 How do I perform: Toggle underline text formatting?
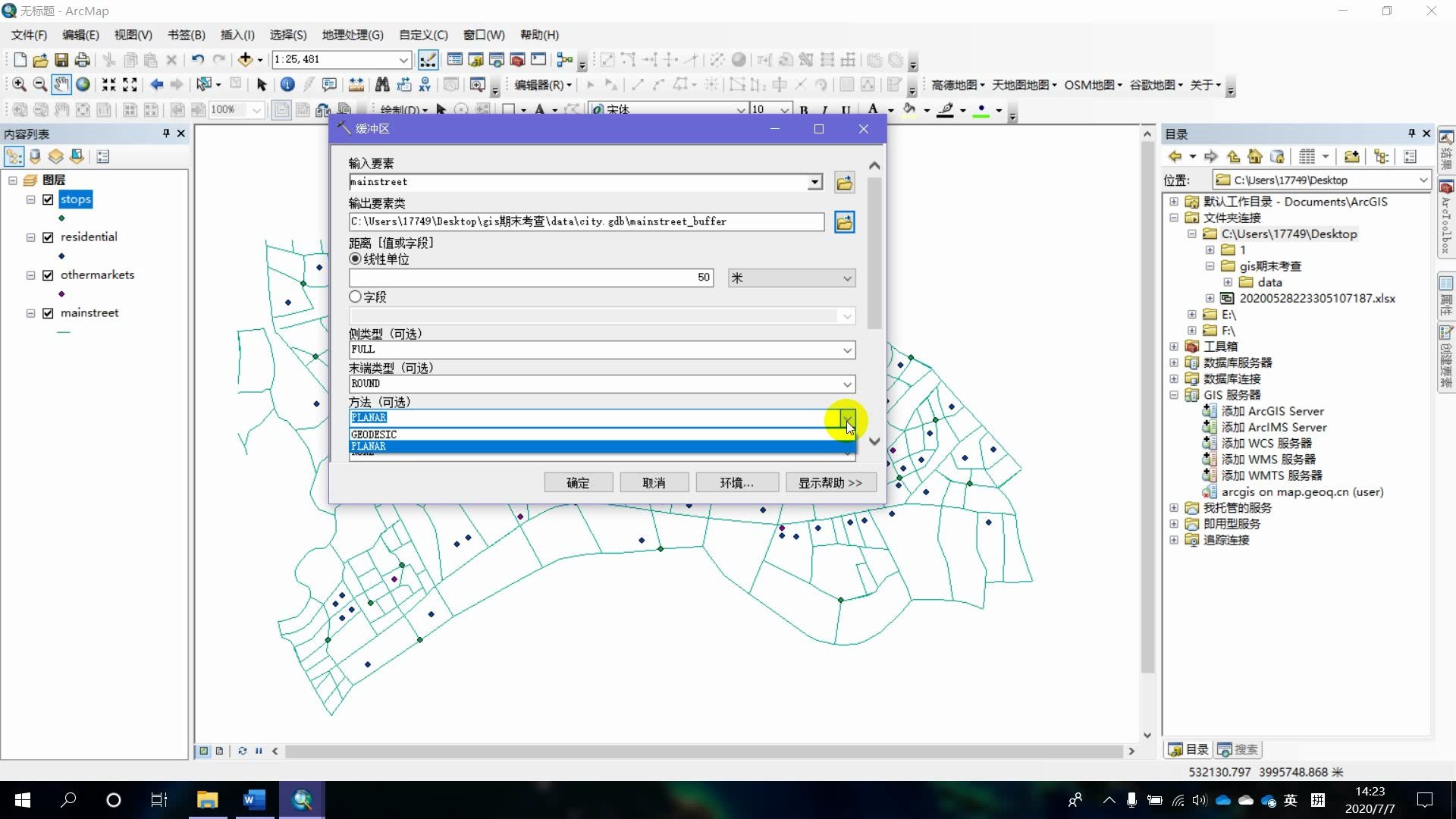point(846,111)
